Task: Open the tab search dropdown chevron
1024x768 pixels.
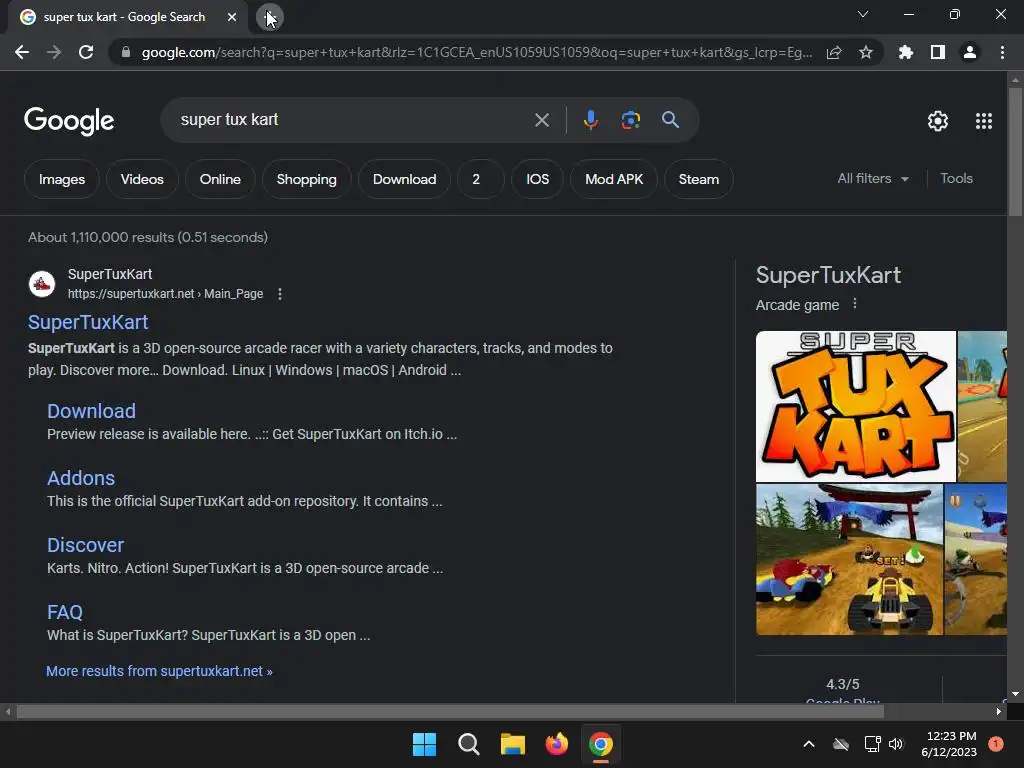Action: tap(863, 14)
